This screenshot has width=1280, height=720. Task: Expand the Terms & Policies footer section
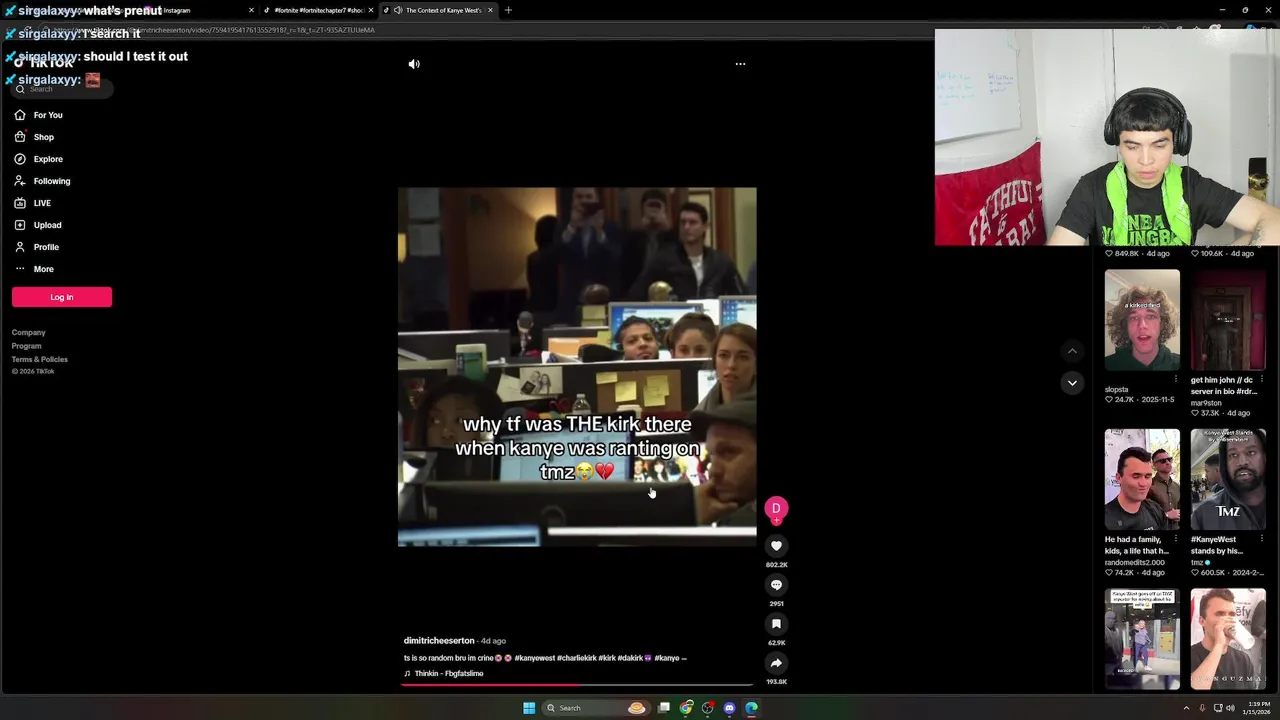40,359
